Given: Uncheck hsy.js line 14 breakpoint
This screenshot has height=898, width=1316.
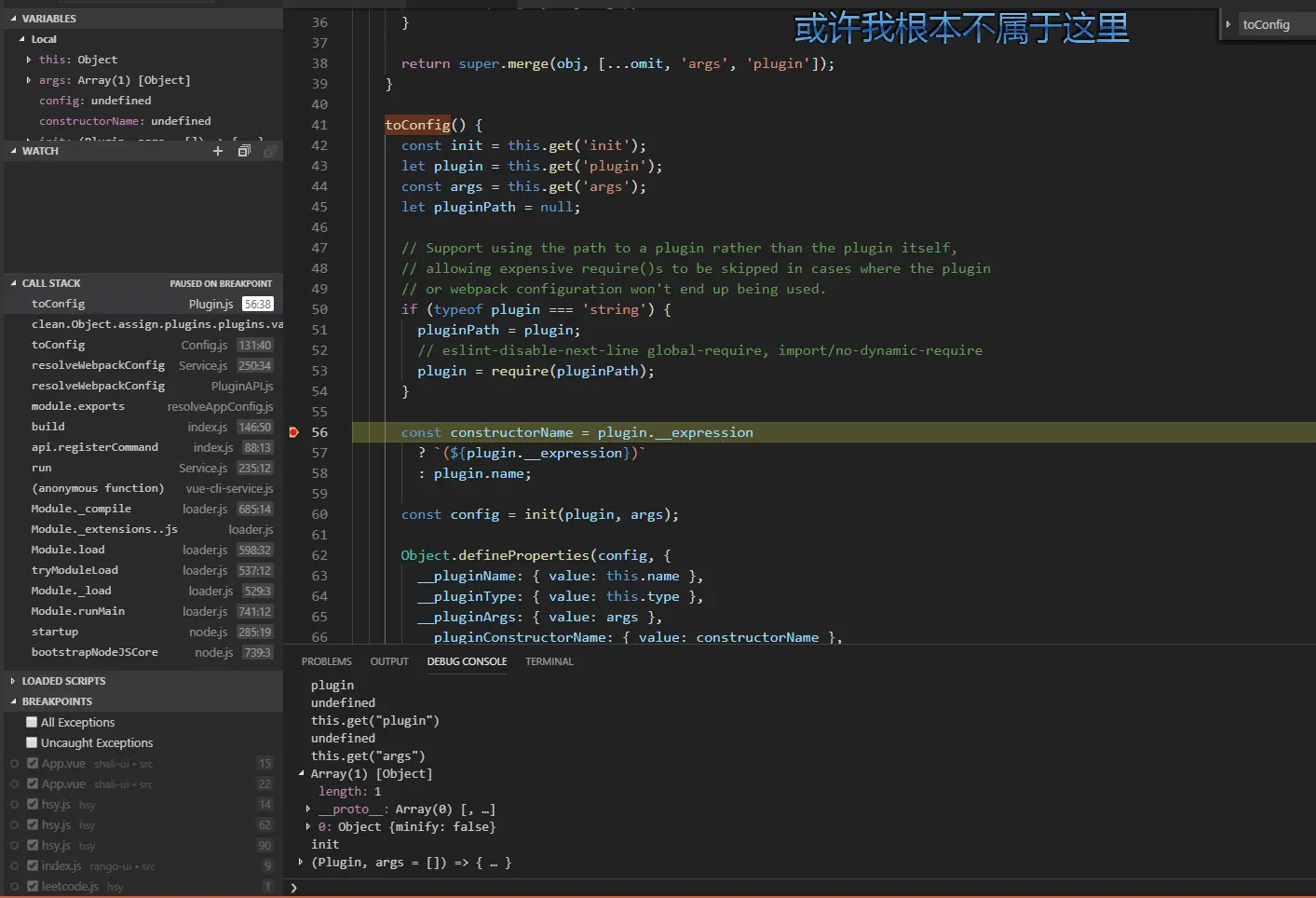Looking at the screenshot, I should [x=33, y=805].
